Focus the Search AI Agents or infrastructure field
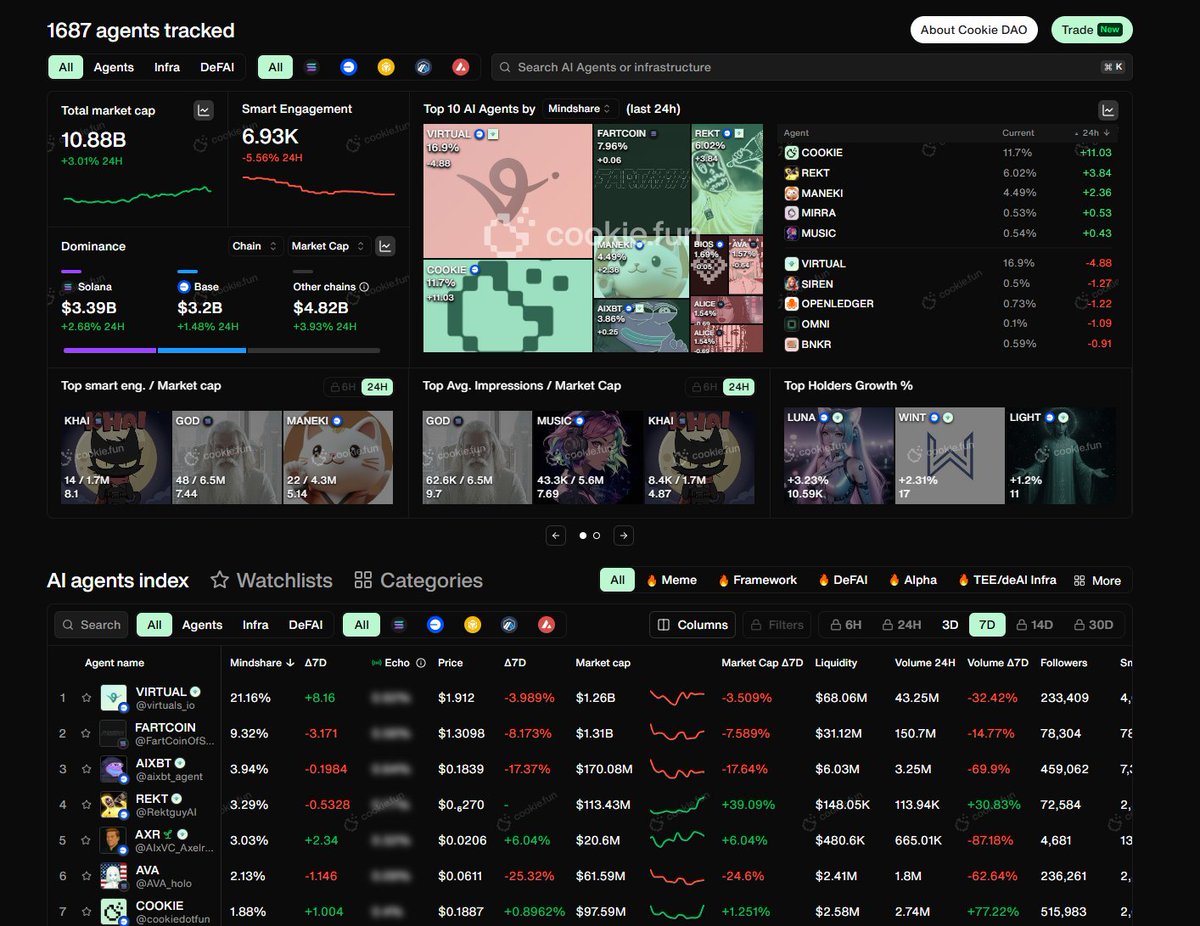Image resolution: width=1200 pixels, height=926 pixels. tap(811, 67)
